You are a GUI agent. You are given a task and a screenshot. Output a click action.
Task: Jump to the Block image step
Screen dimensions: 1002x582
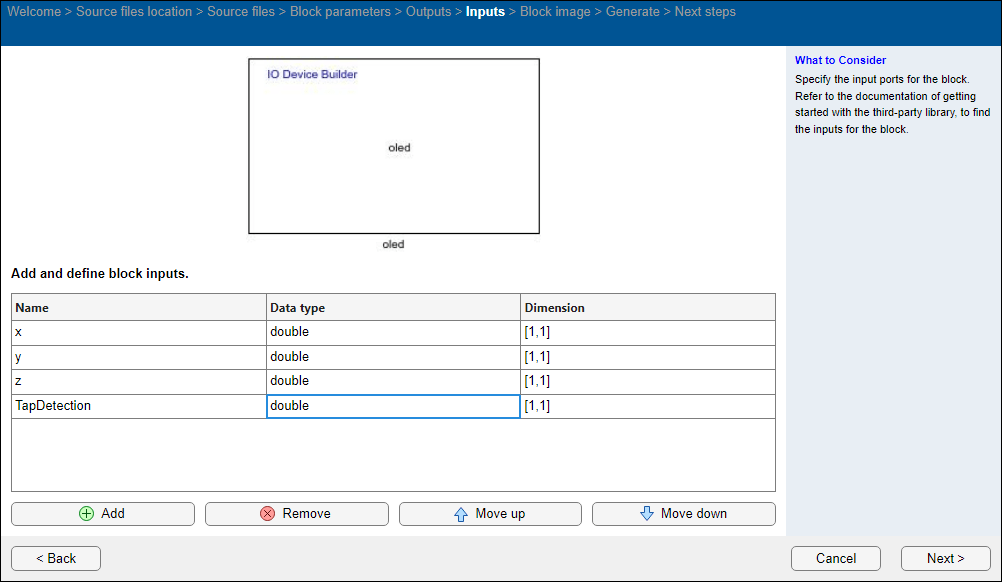555,12
